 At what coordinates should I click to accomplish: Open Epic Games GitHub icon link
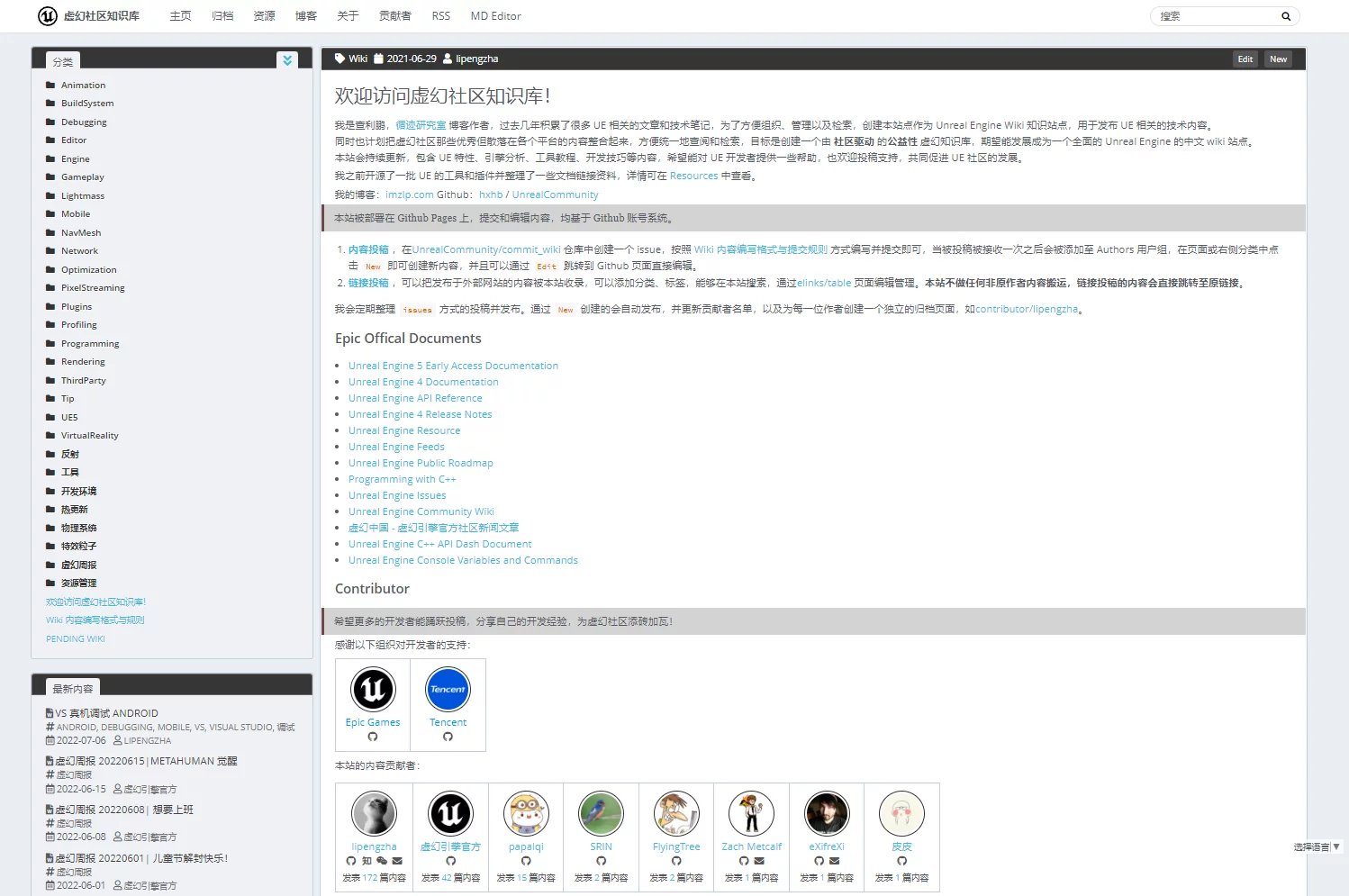(x=373, y=737)
